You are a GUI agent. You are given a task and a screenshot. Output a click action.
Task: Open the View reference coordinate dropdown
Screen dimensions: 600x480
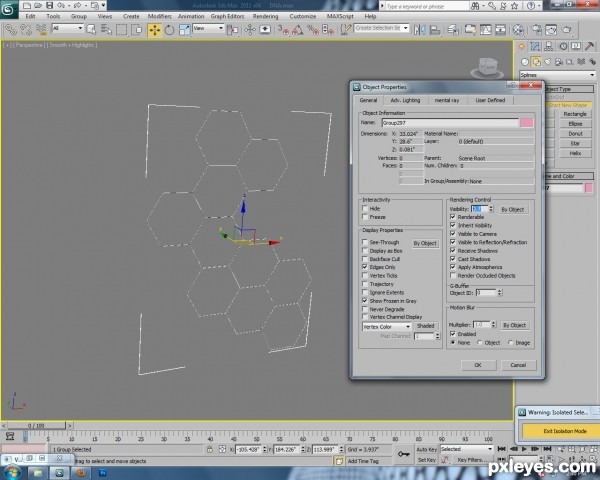point(208,28)
